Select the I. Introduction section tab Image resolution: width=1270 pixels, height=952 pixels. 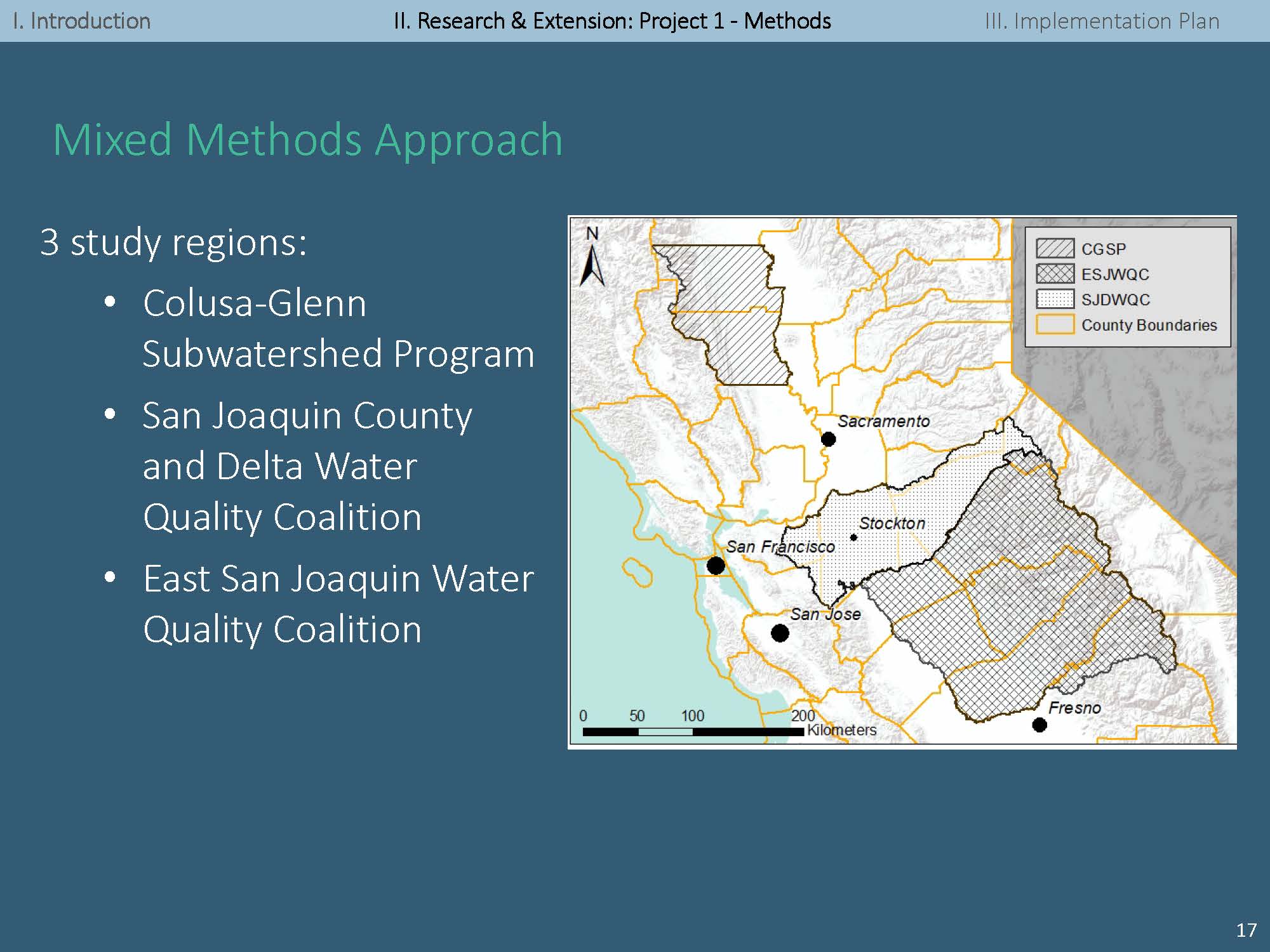[x=82, y=21]
